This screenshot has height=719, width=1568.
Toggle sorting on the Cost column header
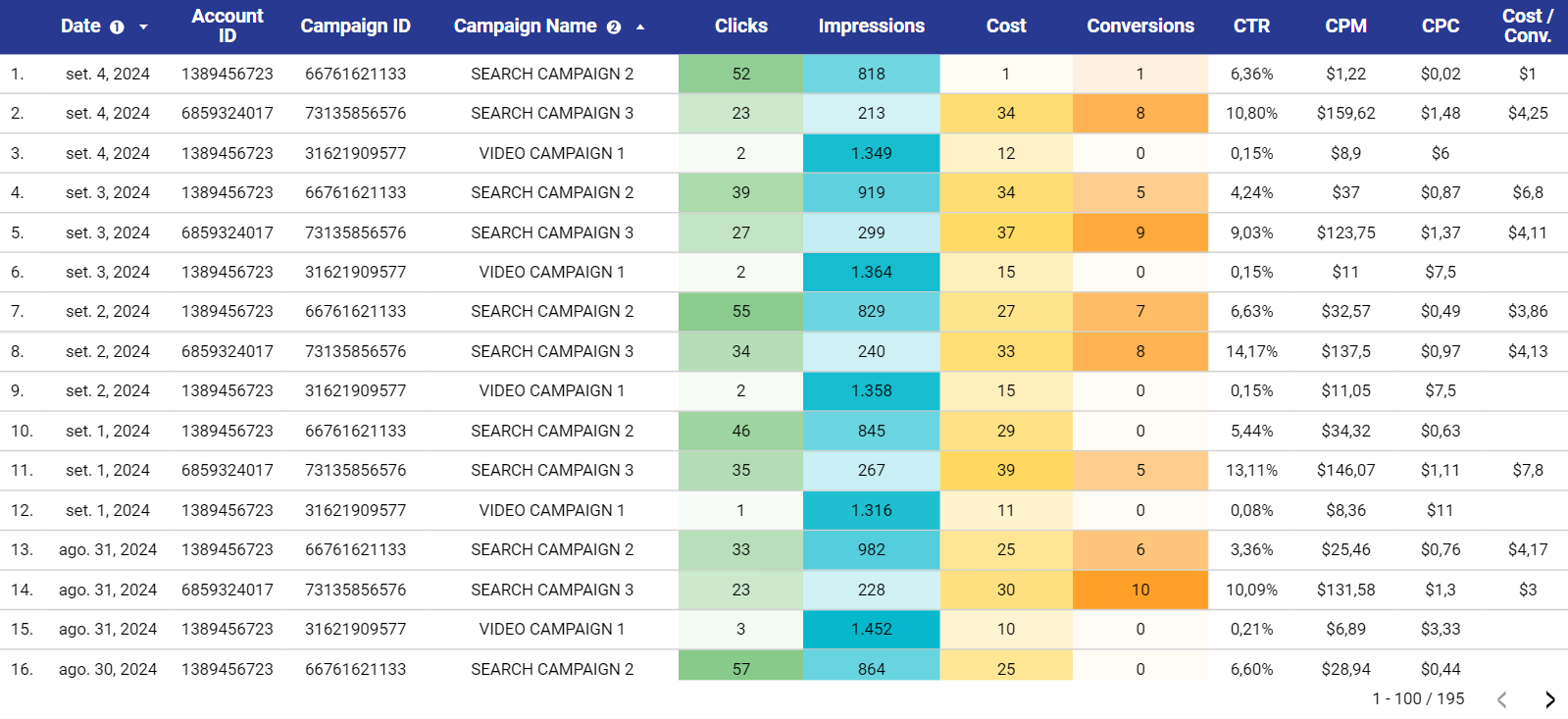[x=1006, y=26]
